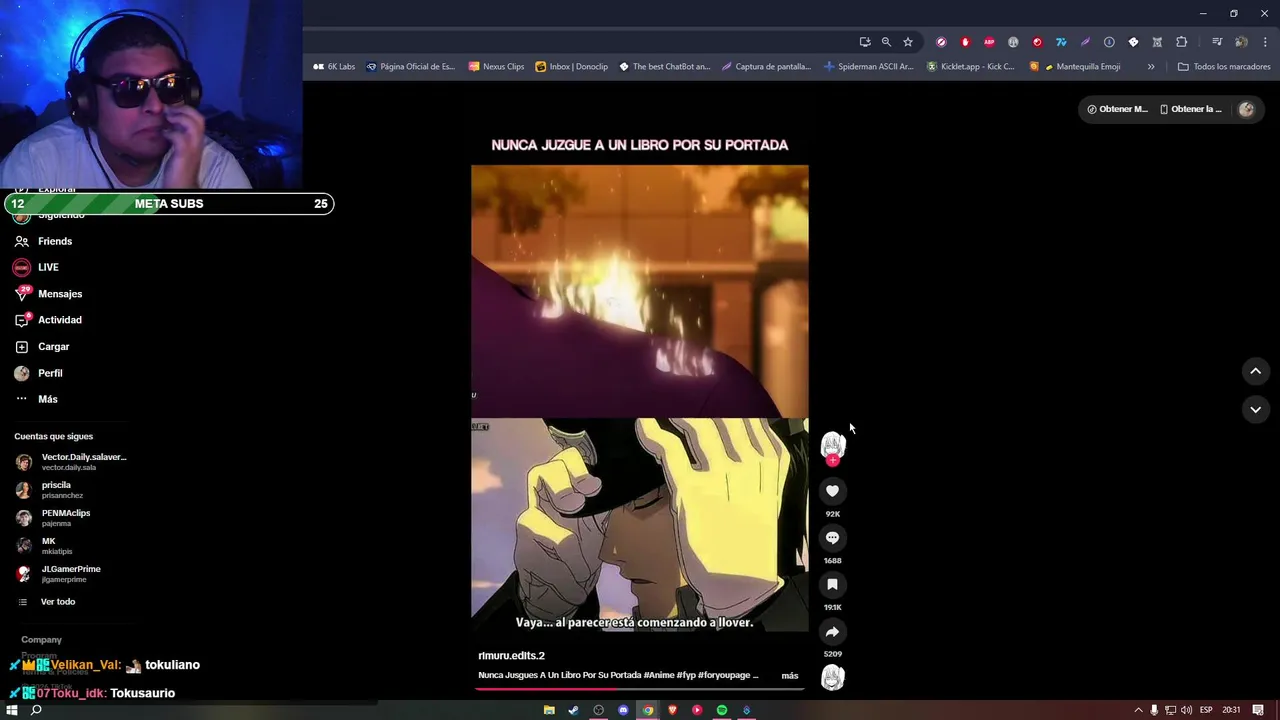This screenshot has width=1280, height=720.
Task: Open the spinning sound disc icon
Action: tap(832, 678)
